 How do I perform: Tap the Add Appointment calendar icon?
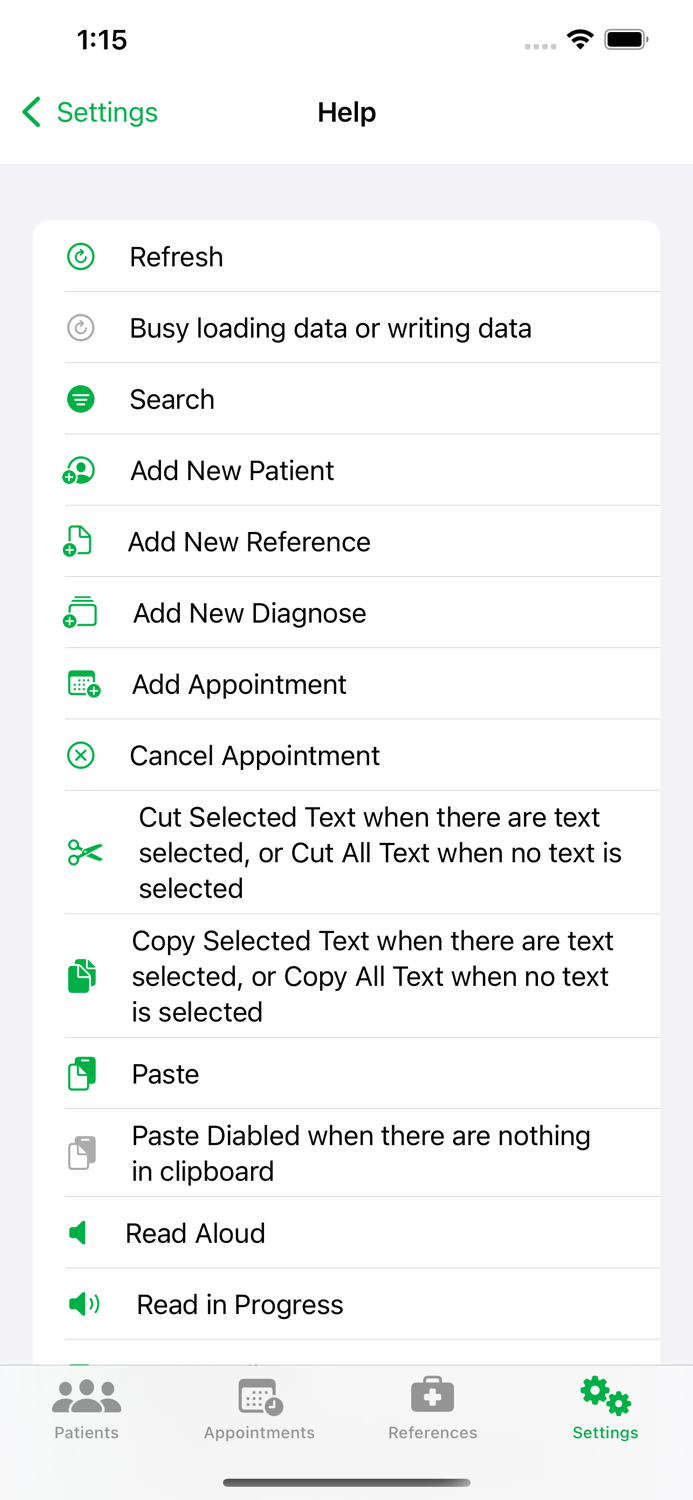[x=81, y=684]
